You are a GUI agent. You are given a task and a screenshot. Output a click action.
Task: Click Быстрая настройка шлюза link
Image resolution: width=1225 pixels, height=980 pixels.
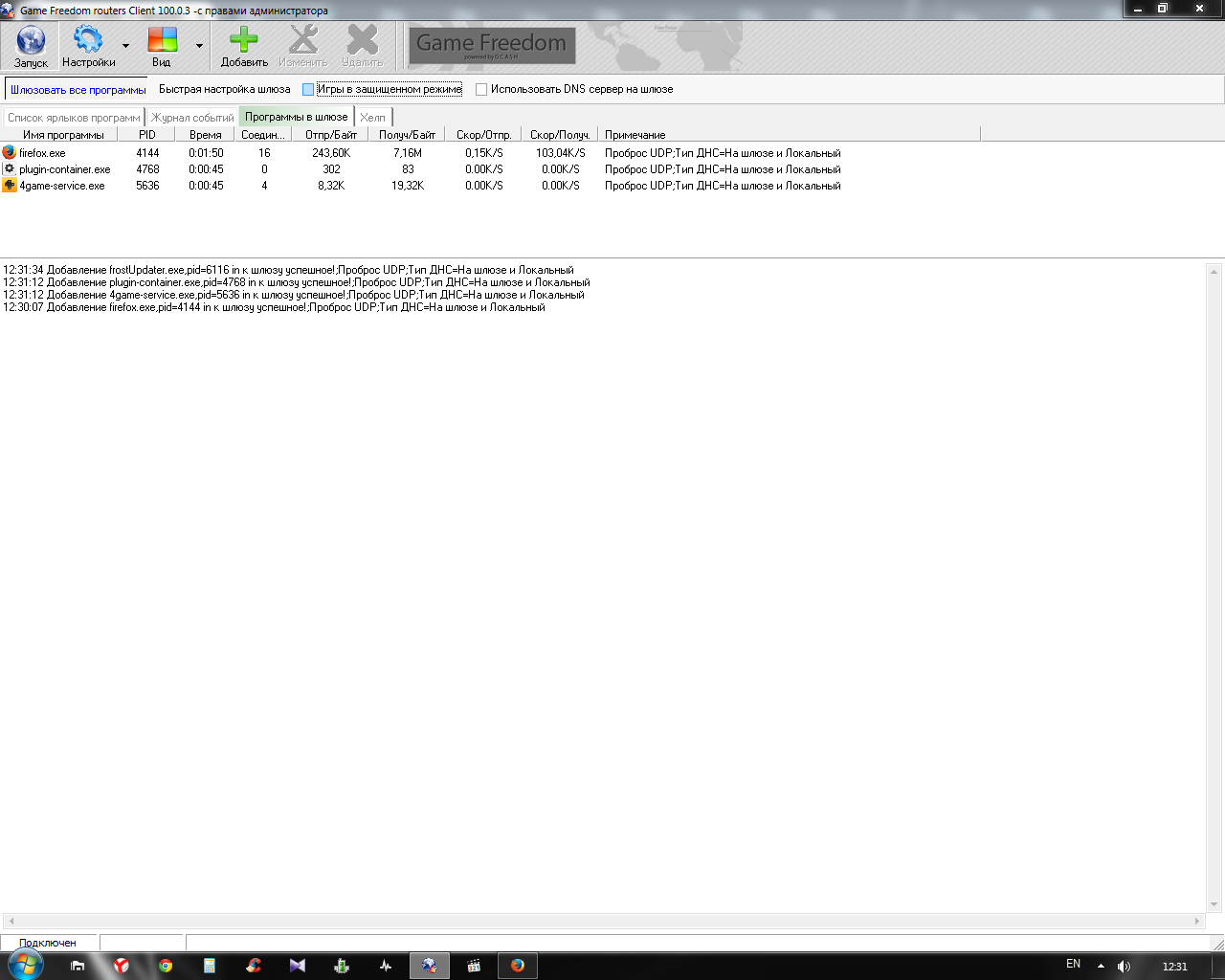click(224, 89)
